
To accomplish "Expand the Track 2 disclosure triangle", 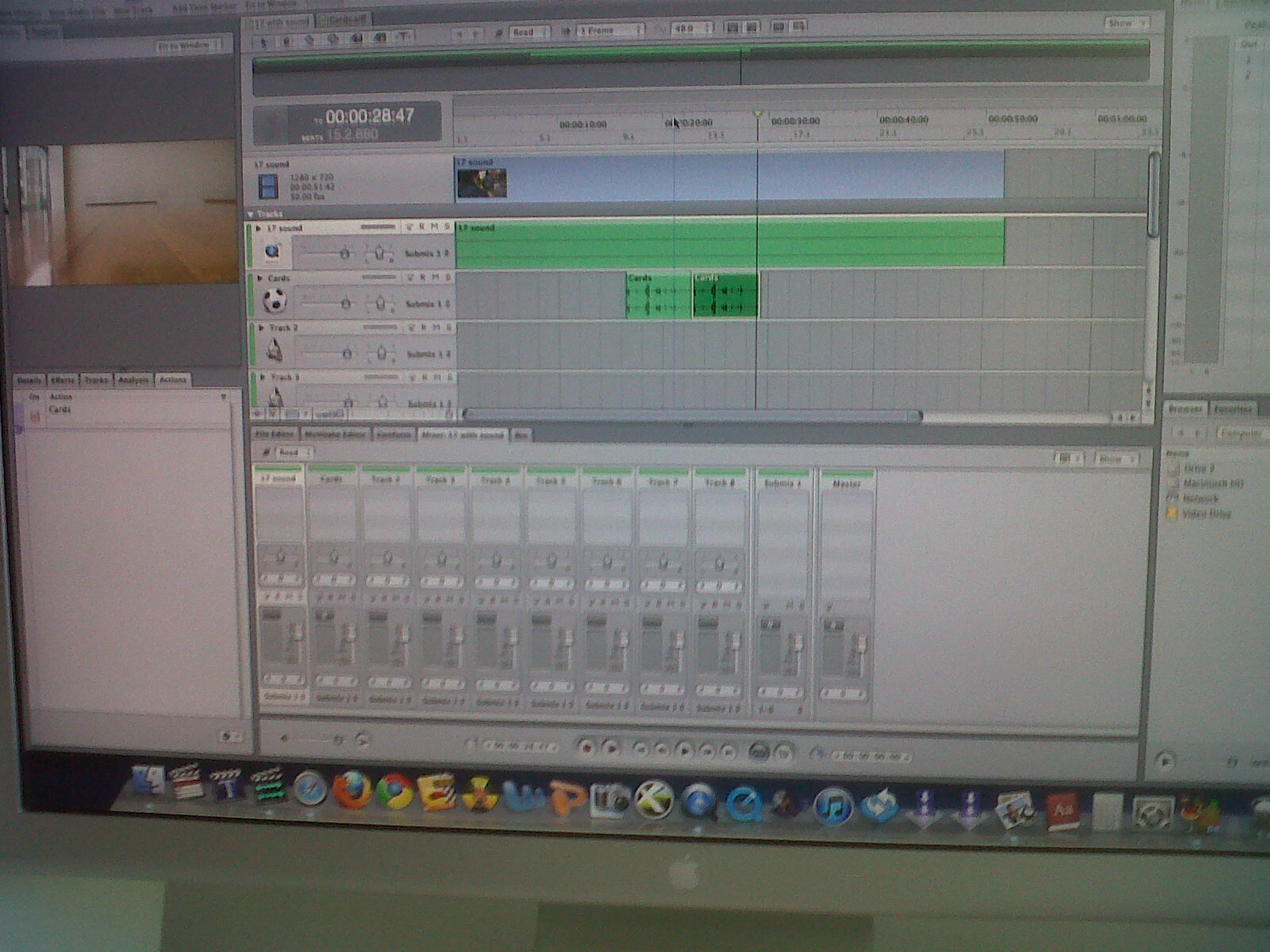I will point(261,328).
